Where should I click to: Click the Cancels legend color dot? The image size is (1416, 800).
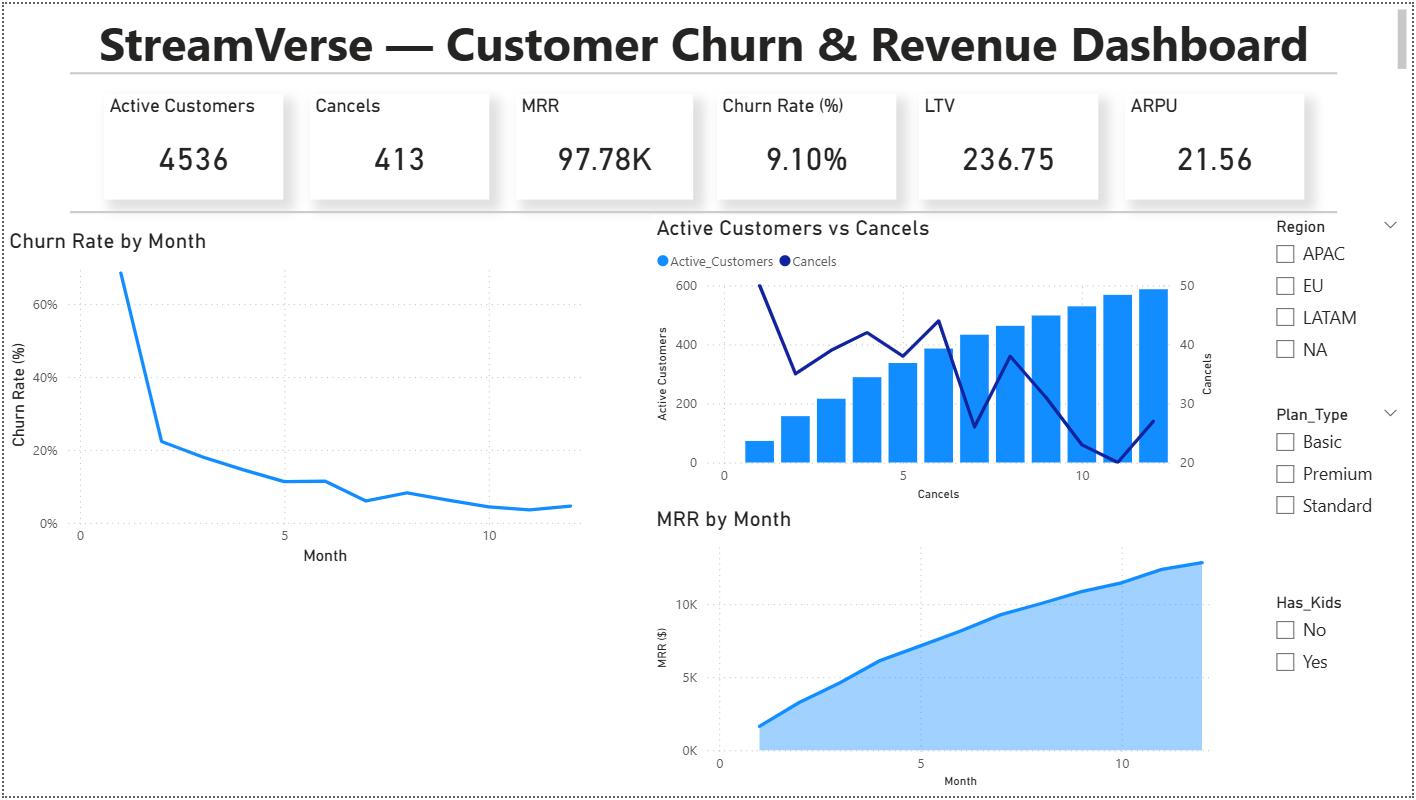click(x=785, y=262)
